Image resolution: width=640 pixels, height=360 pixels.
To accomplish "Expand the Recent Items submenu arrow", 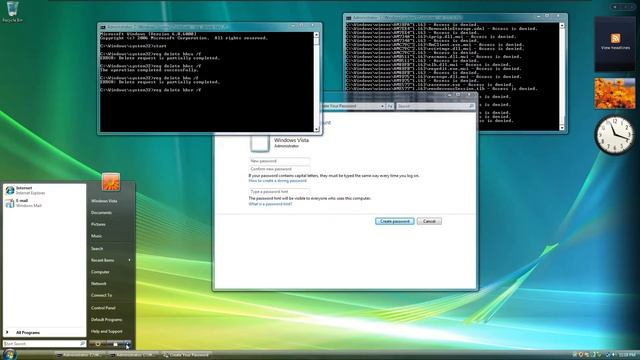I will point(130,260).
